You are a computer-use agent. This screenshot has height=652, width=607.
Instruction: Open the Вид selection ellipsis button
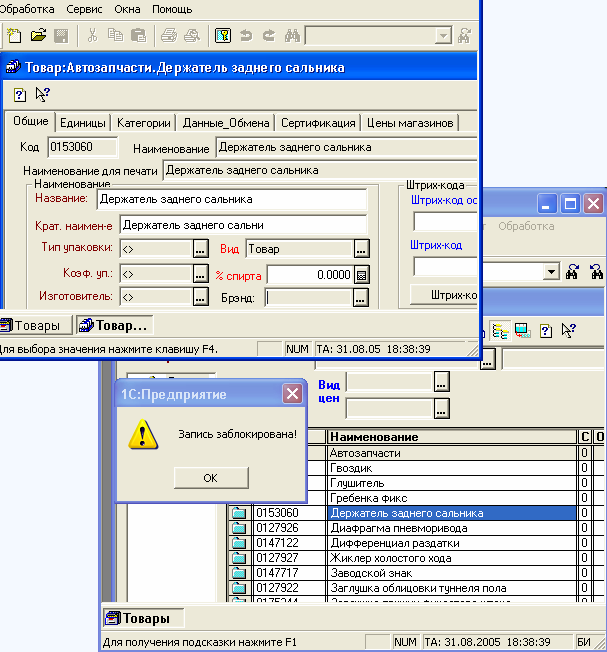tap(361, 249)
